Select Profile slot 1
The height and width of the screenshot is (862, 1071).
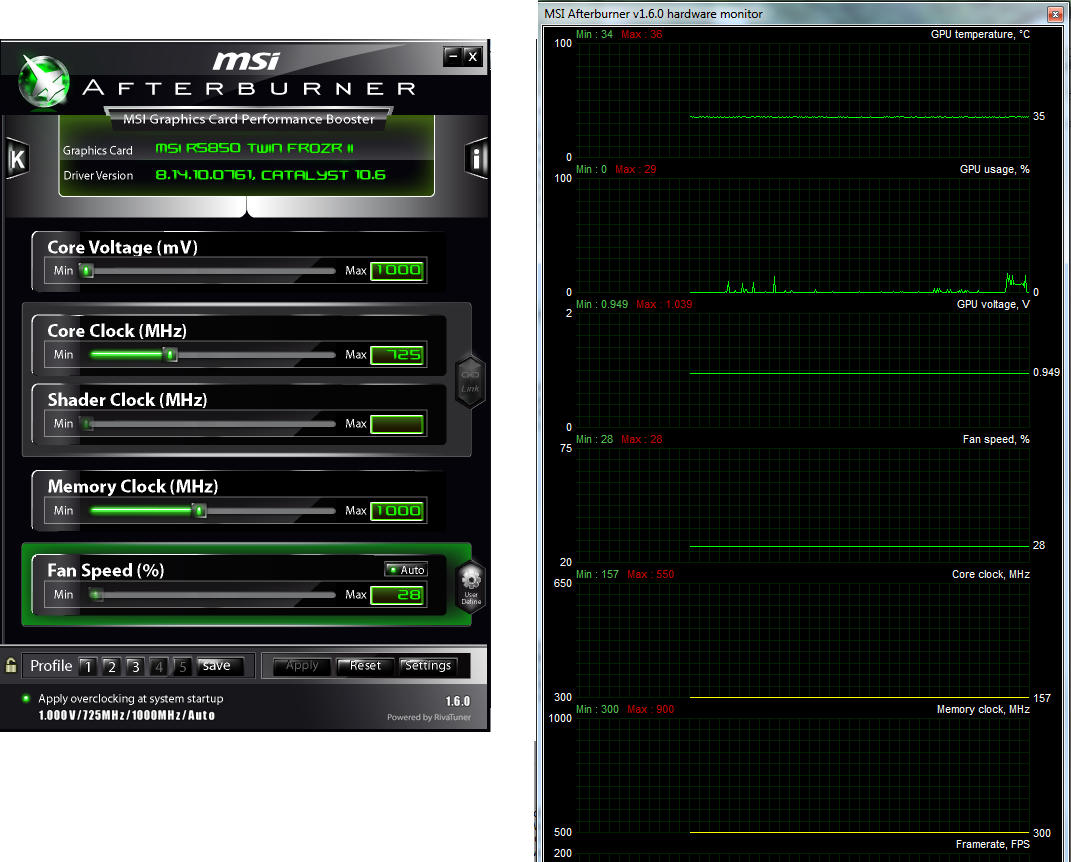[x=87, y=666]
